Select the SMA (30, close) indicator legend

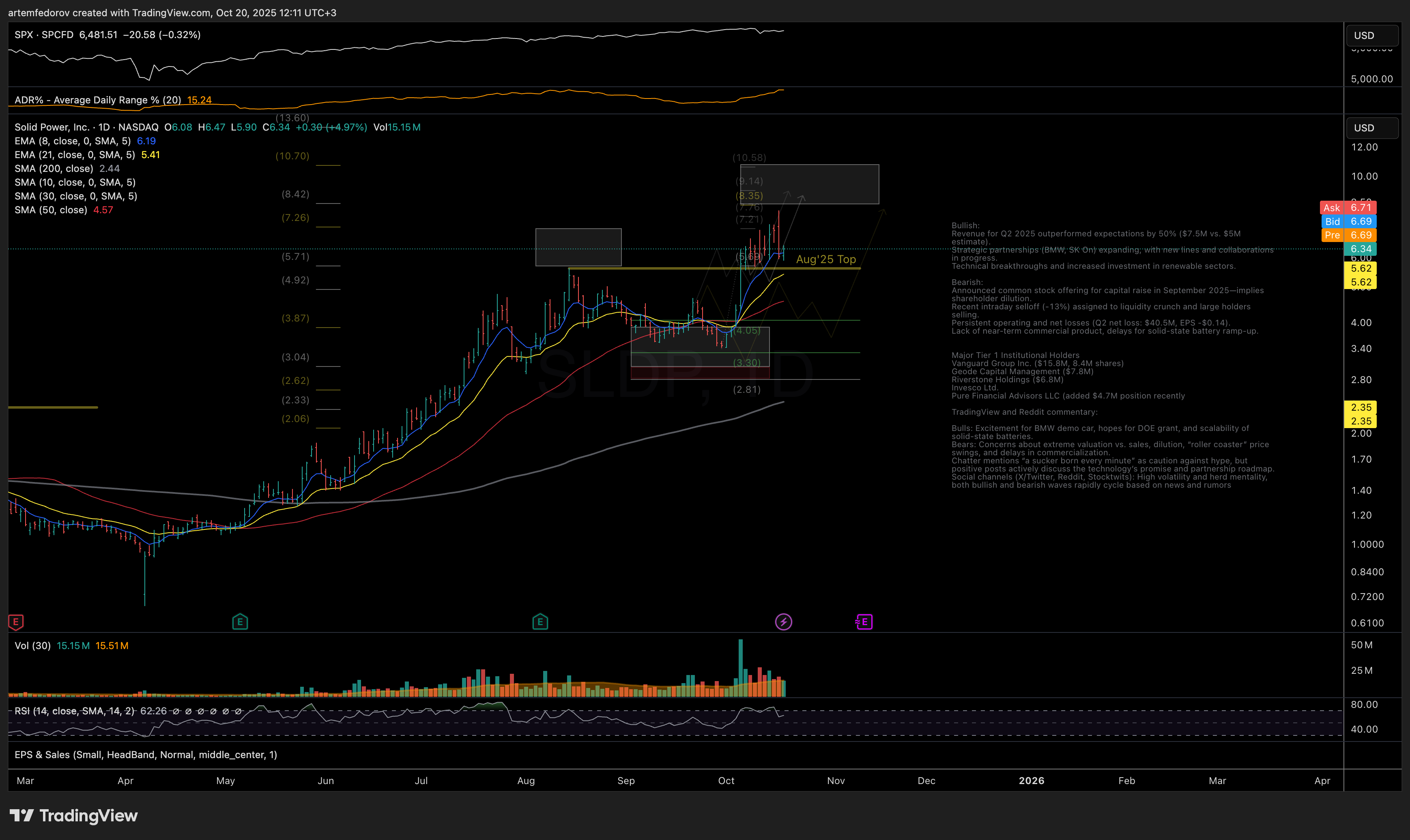(76, 196)
